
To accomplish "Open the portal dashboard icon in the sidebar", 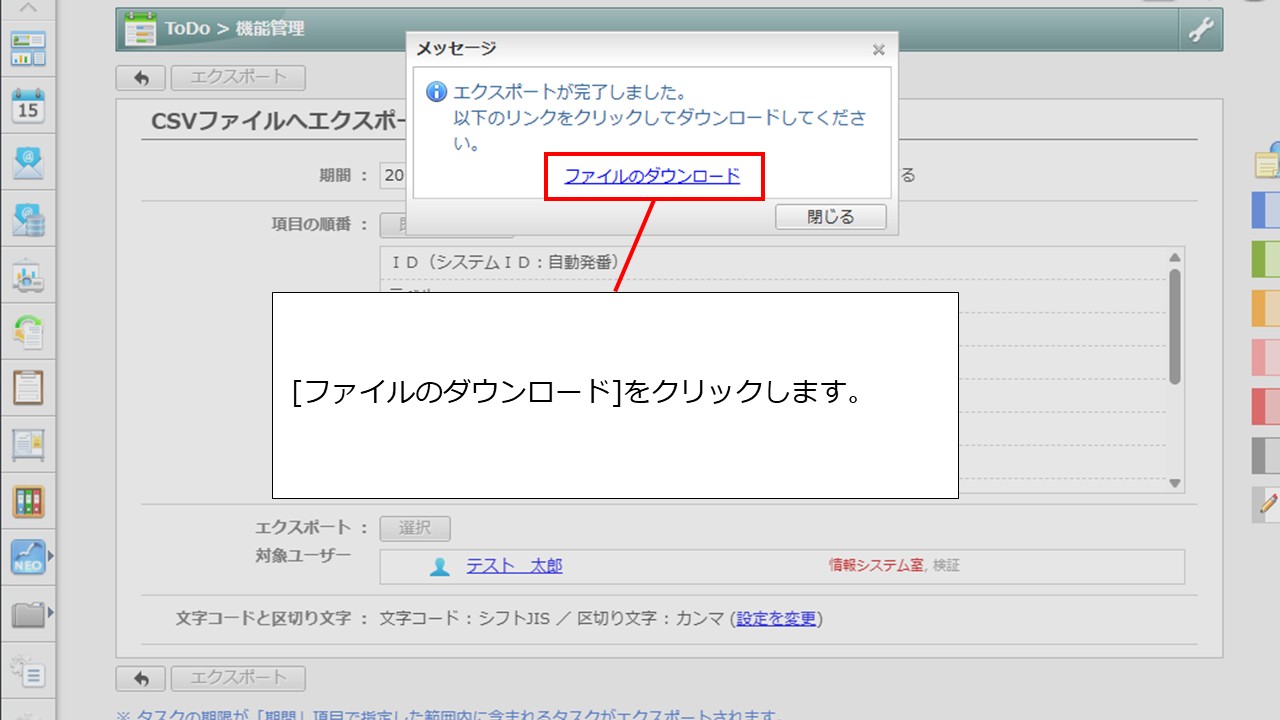I will pyautogui.click(x=28, y=49).
